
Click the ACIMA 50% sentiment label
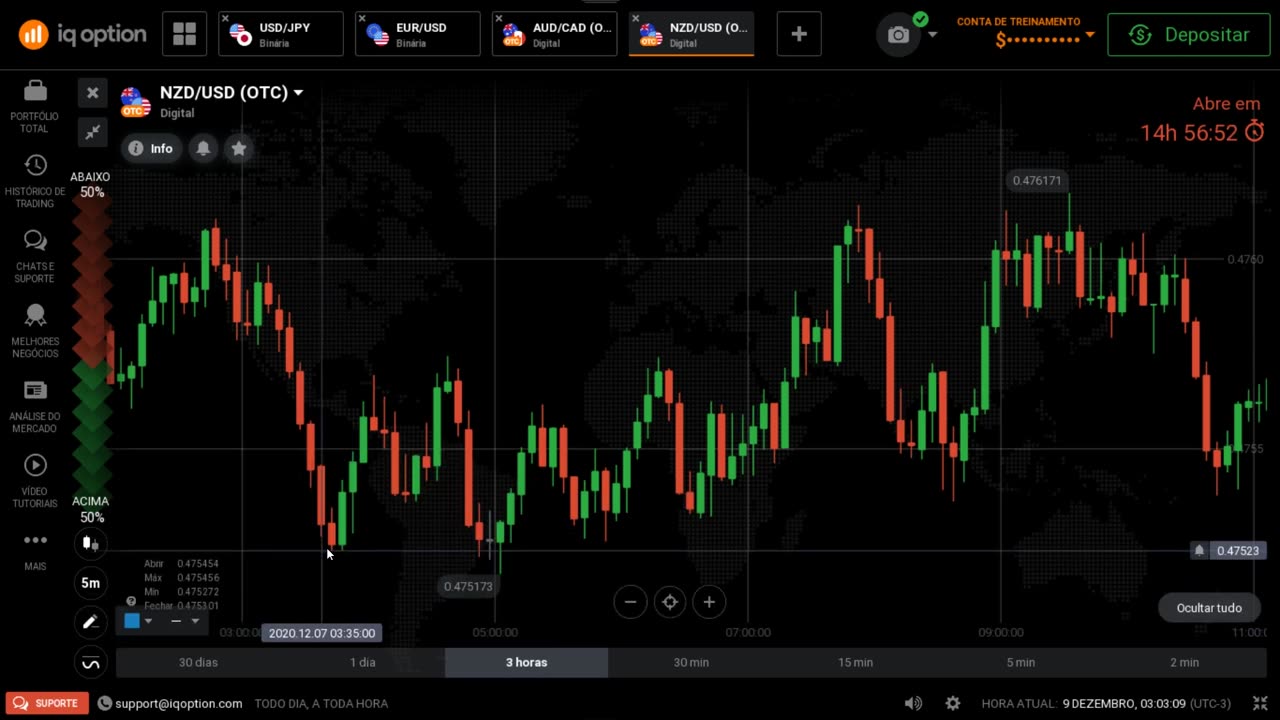(91, 509)
